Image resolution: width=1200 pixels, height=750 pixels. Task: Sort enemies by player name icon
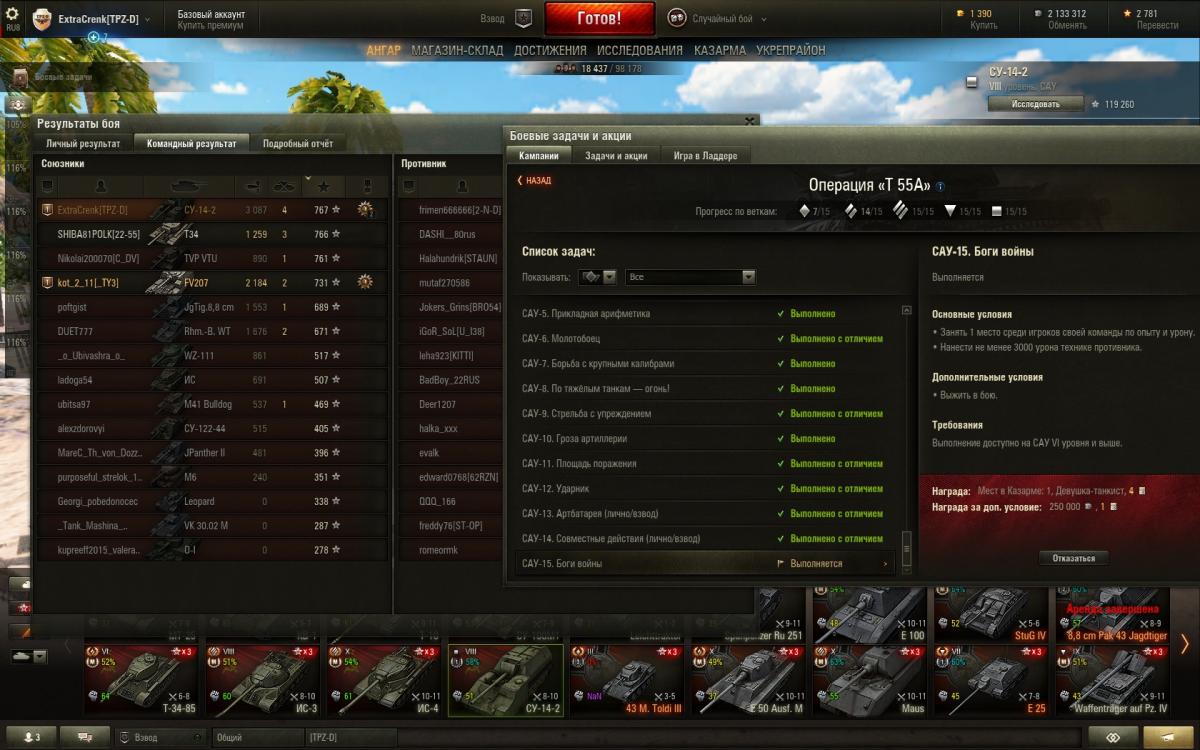click(x=462, y=186)
